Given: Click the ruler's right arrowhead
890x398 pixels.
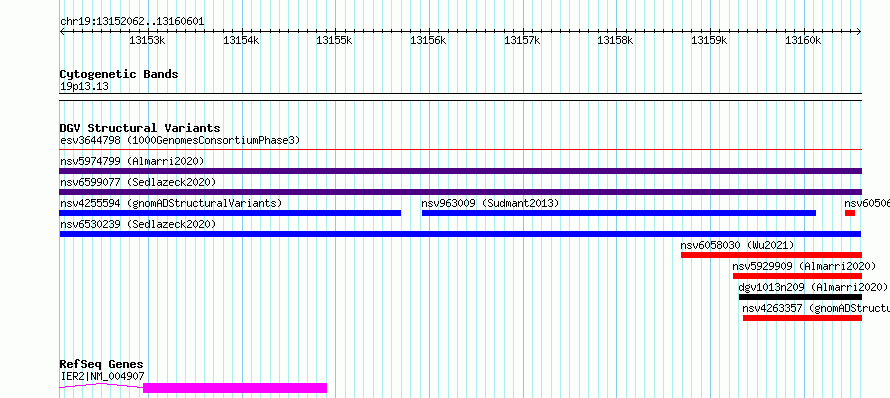Looking at the screenshot, I should pos(859,32).
